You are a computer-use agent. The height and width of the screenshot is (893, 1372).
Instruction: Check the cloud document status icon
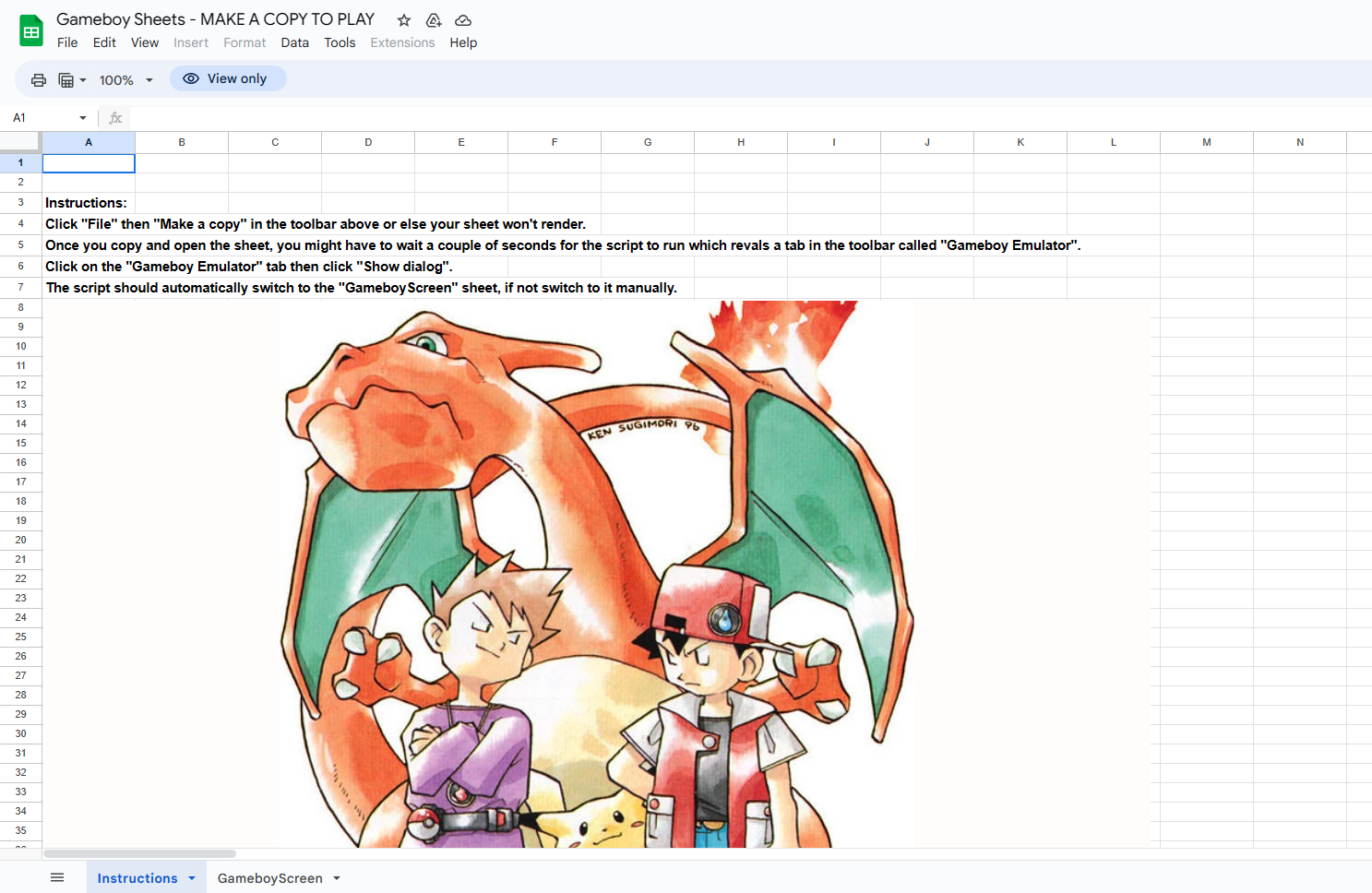(x=463, y=20)
